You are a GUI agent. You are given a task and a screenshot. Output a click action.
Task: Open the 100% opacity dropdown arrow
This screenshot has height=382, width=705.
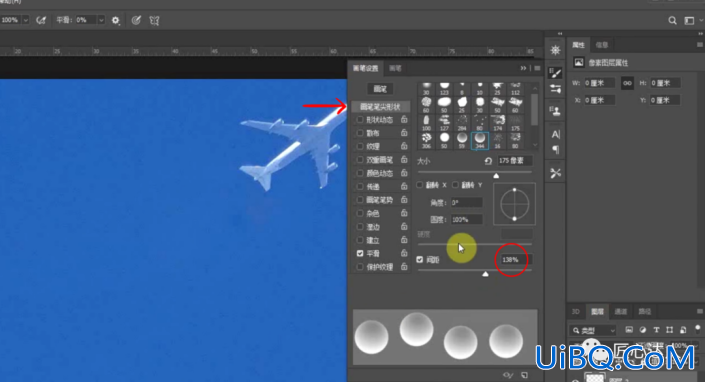tap(25, 20)
